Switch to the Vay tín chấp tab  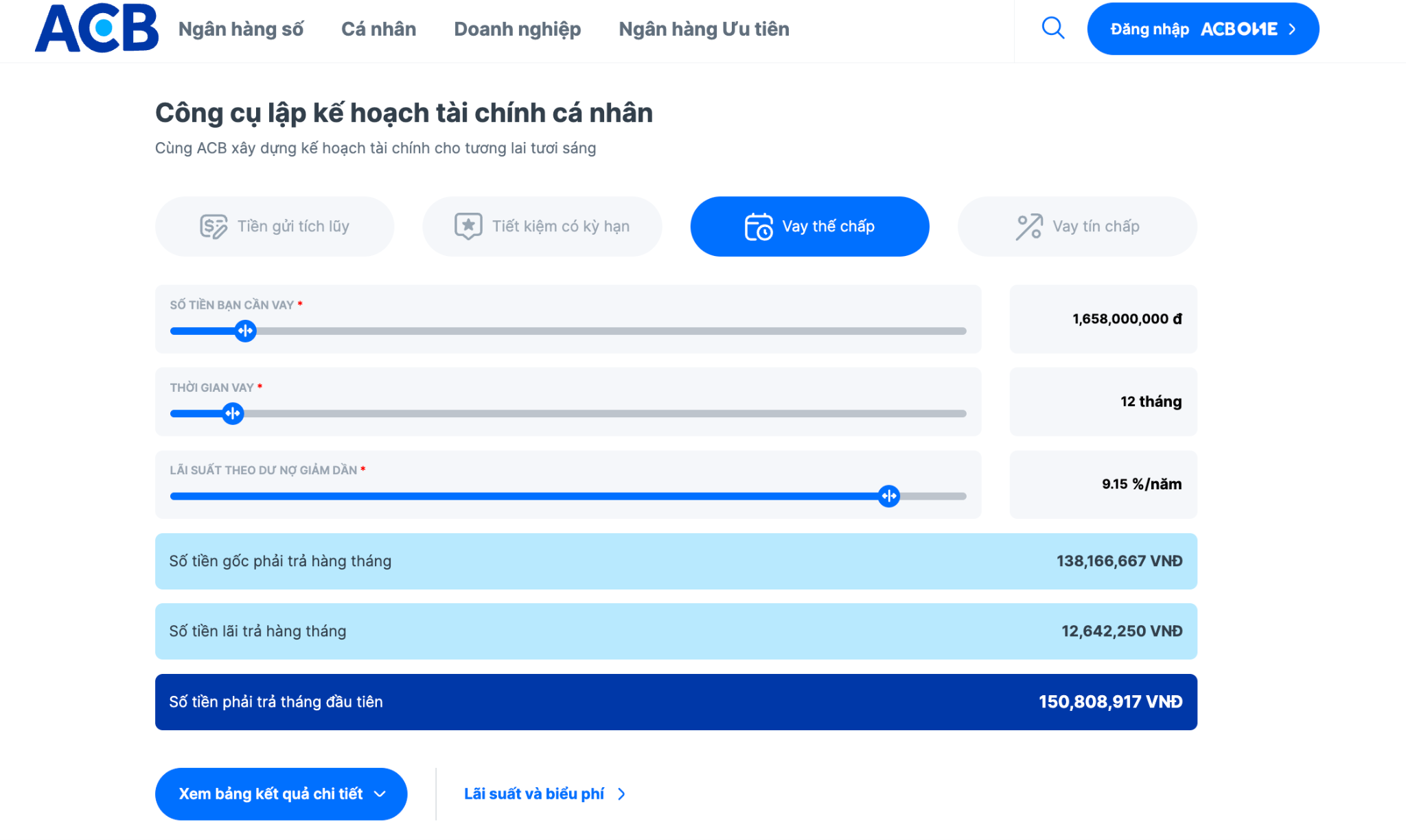pos(1077,226)
